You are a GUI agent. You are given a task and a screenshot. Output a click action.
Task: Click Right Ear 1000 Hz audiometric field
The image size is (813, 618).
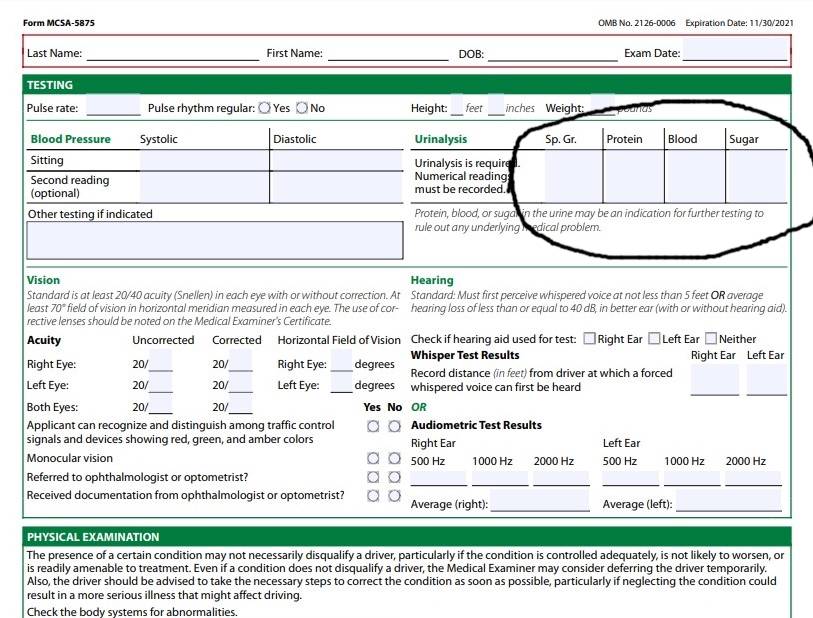point(500,478)
